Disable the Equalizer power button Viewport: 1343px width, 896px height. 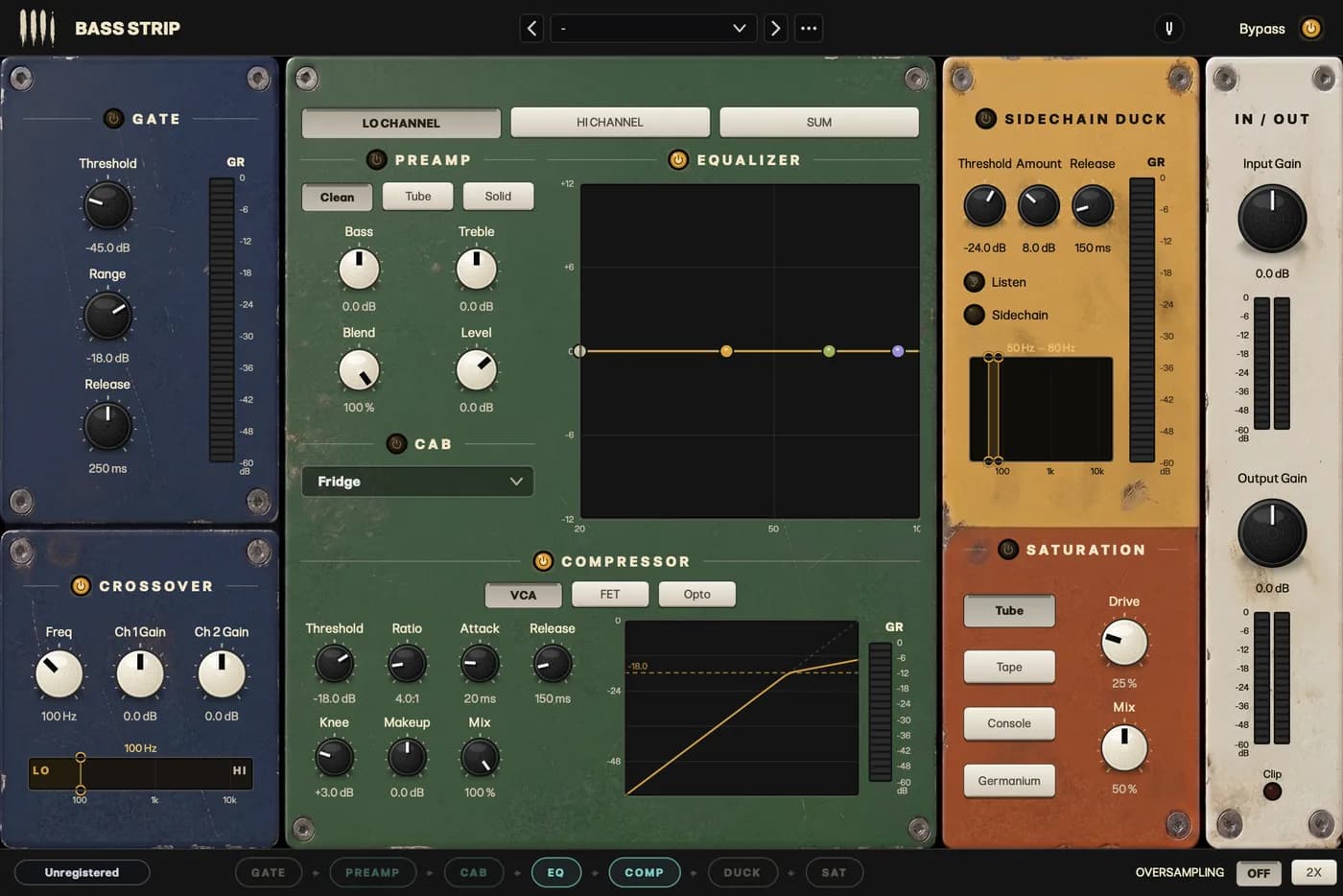678,160
